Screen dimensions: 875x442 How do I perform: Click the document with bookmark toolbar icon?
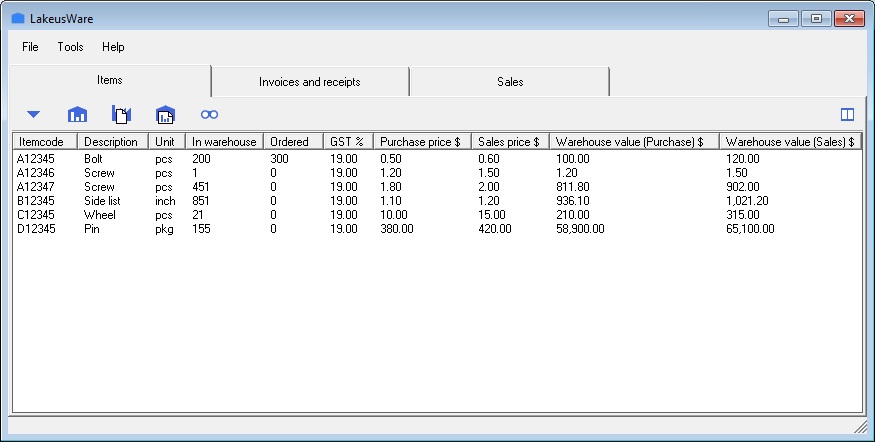pos(121,114)
